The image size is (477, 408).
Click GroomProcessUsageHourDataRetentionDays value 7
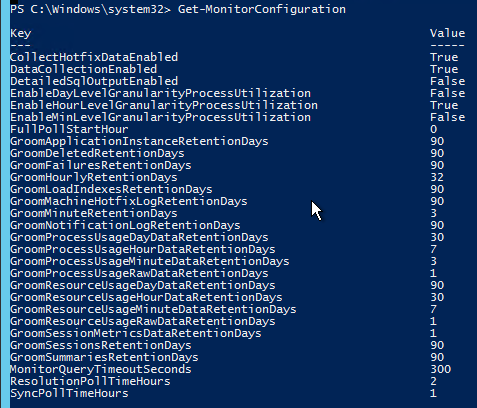433,249
